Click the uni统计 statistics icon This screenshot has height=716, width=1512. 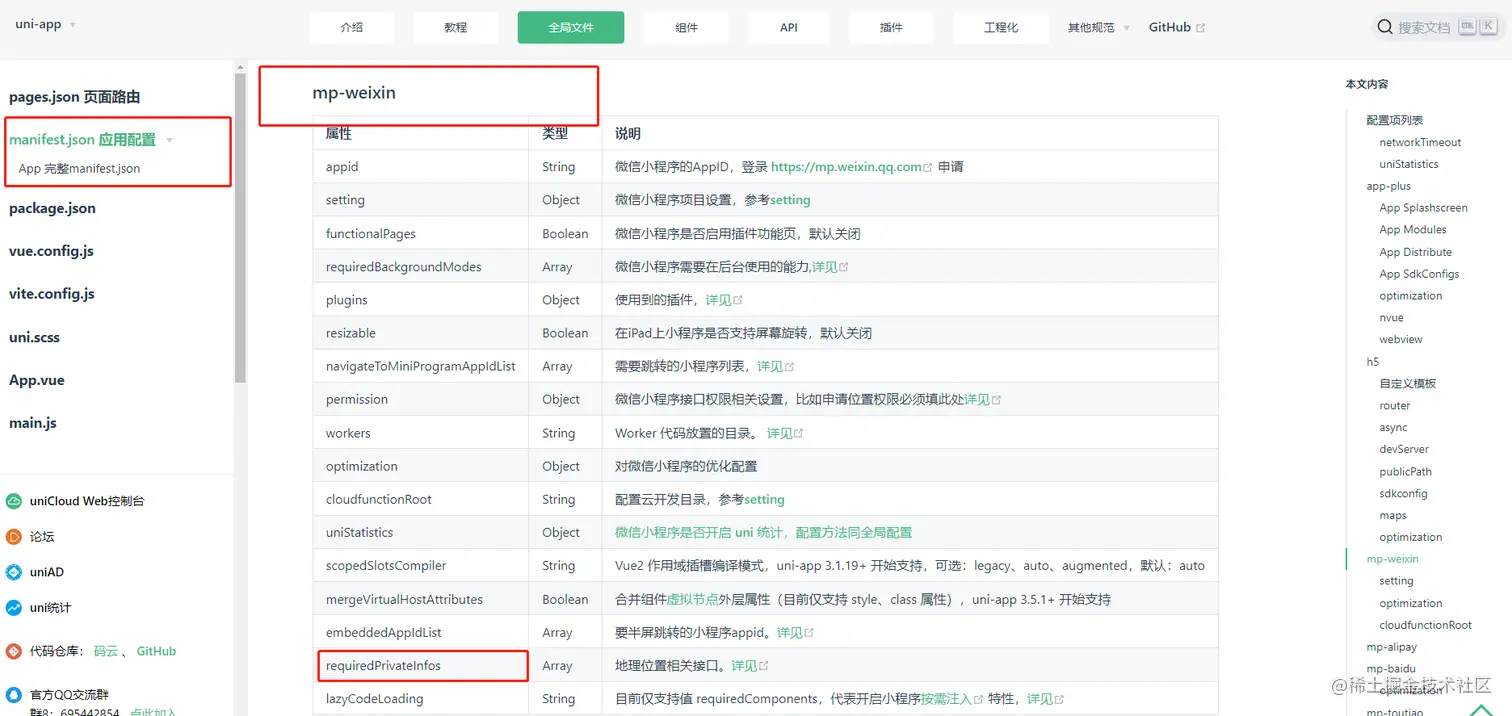point(13,607)
